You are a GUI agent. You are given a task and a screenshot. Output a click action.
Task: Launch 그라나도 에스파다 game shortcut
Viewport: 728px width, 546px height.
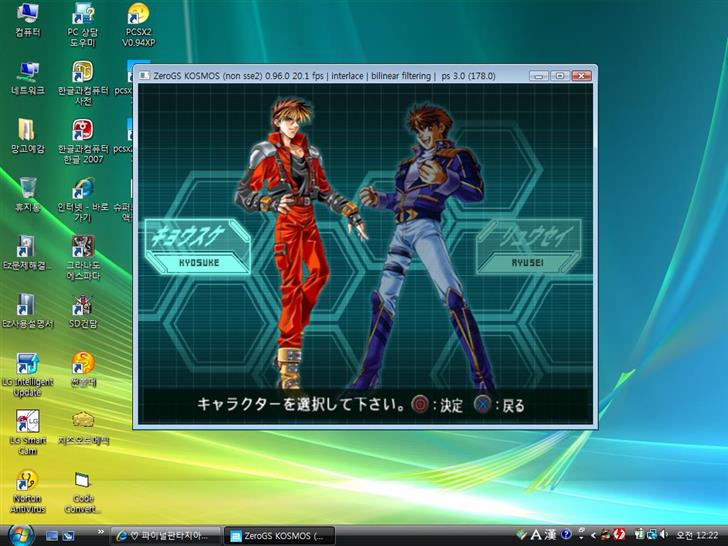click(x=83, y=257)
